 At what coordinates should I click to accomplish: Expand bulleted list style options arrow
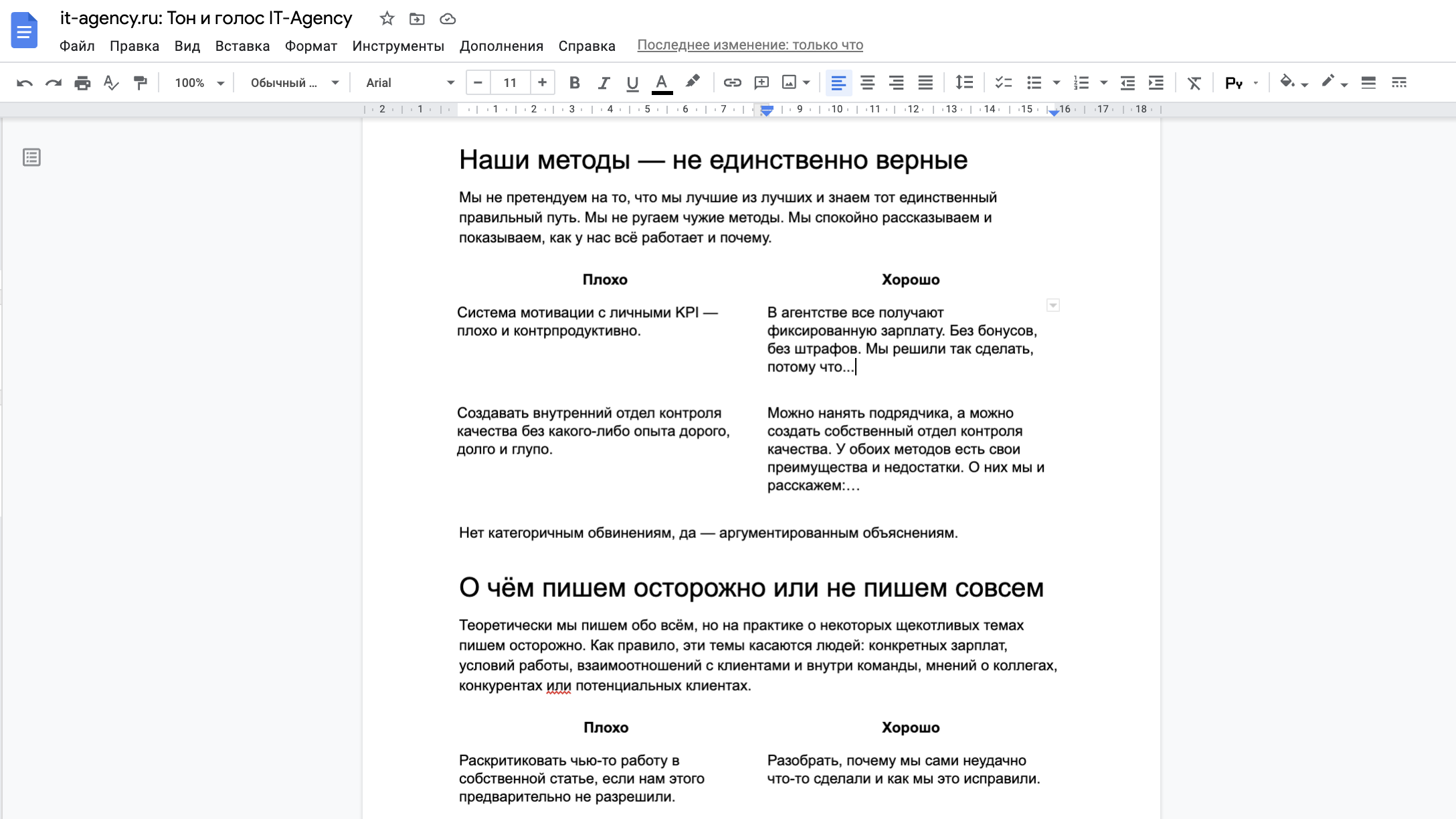pyautogui.click(x=1057, y=83)
